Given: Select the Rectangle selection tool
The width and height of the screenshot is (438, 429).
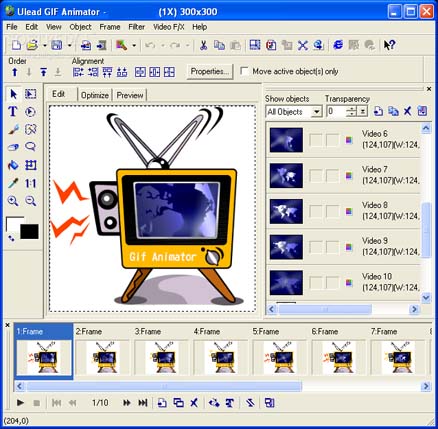Looking at the screenshot, I should point(31,94).
